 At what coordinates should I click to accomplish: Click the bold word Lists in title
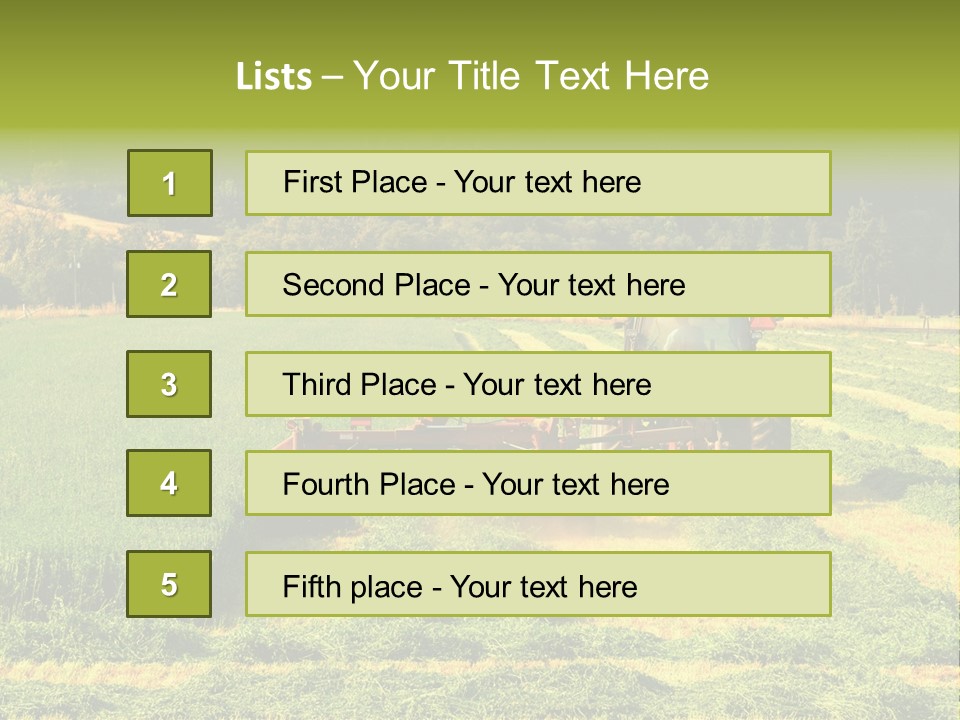pos(274,77)
